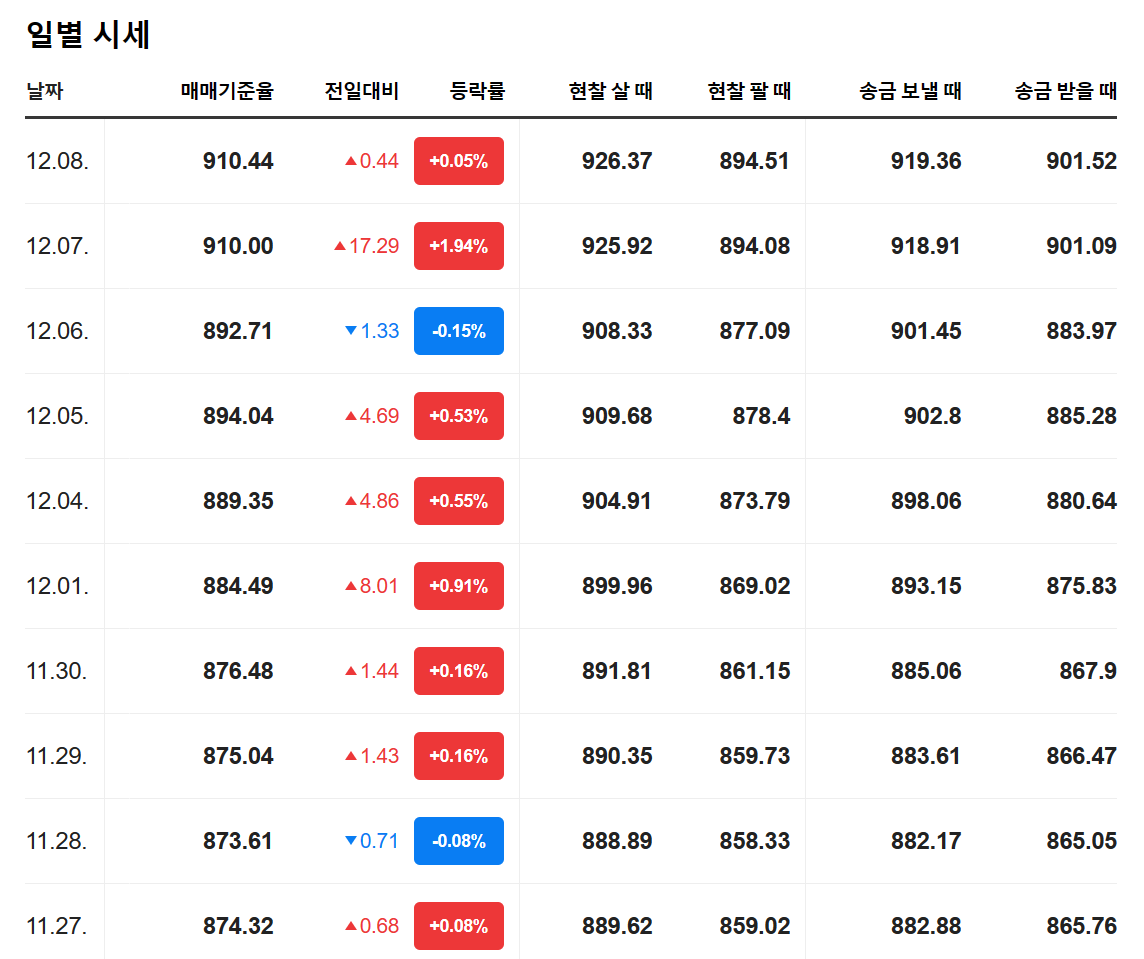Click the 867.9 remittance receive value

pos(1088,671)
